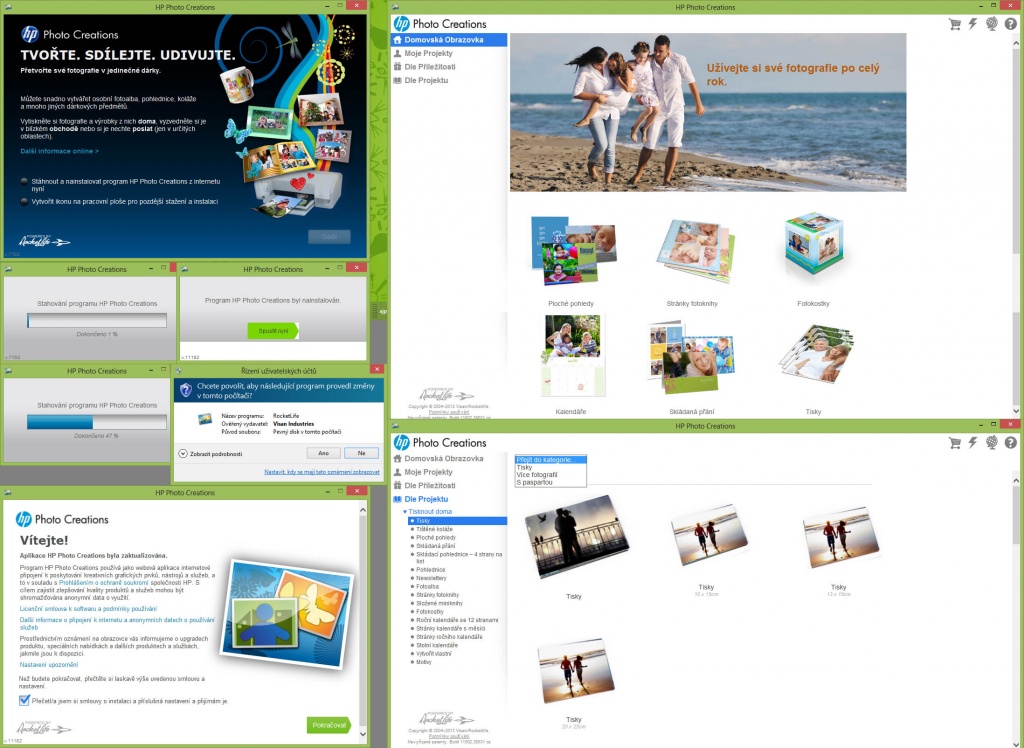Screen dimensions: 1024x748
Task: Click the gift icon beside Dle Příležitosti in the beach-photo window
Action: tap(397, 67)
